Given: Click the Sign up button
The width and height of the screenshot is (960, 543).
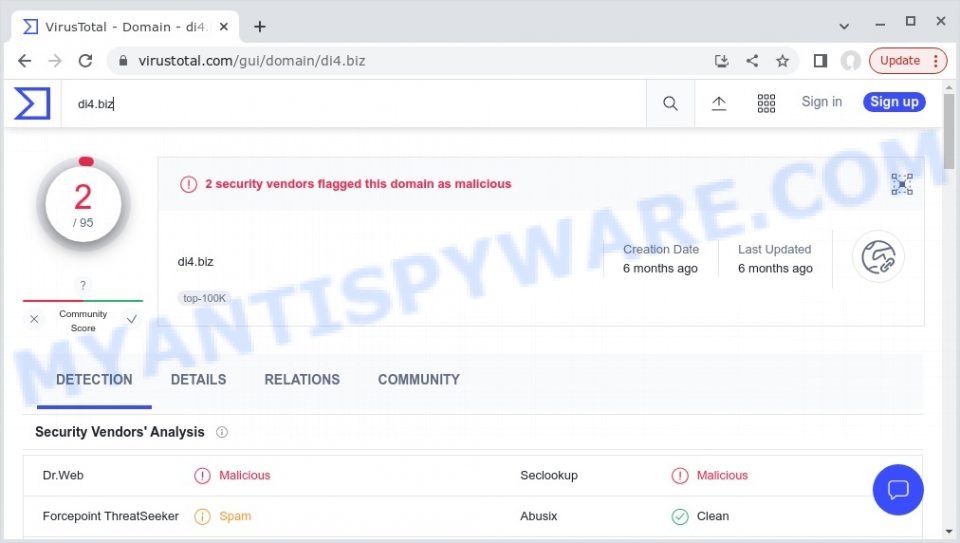Looking at the screenshot, I should click(894, 102).
